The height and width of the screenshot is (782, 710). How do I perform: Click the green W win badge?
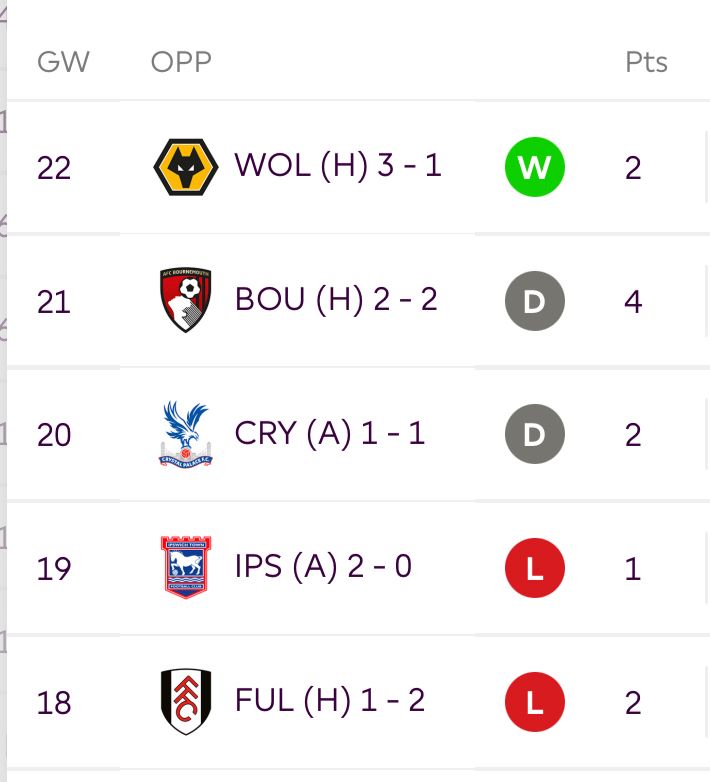point(534,167)
